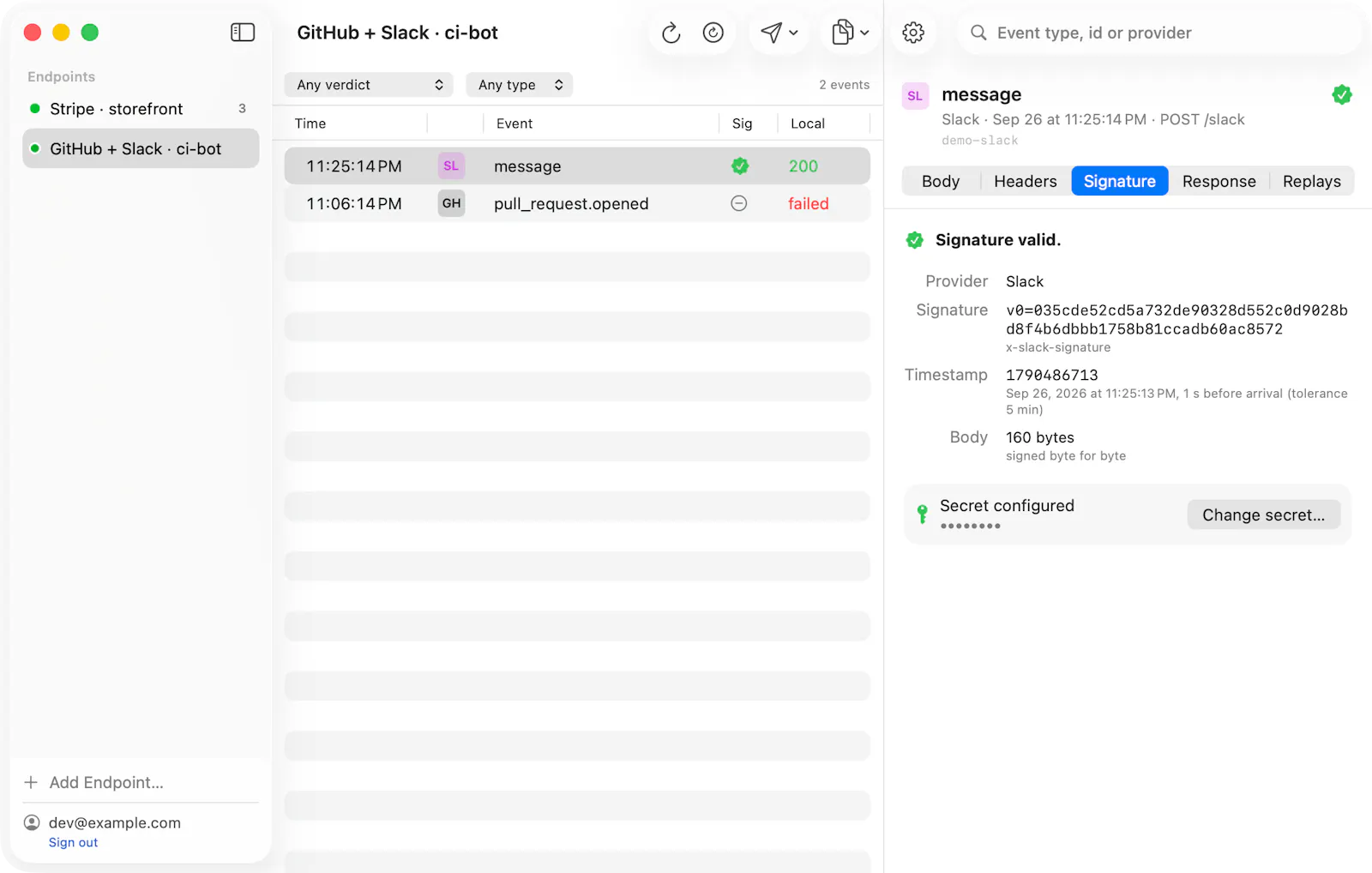1372x873 pixels.
Task: Click the green seal at the detail header corner
Action: 1342,94
